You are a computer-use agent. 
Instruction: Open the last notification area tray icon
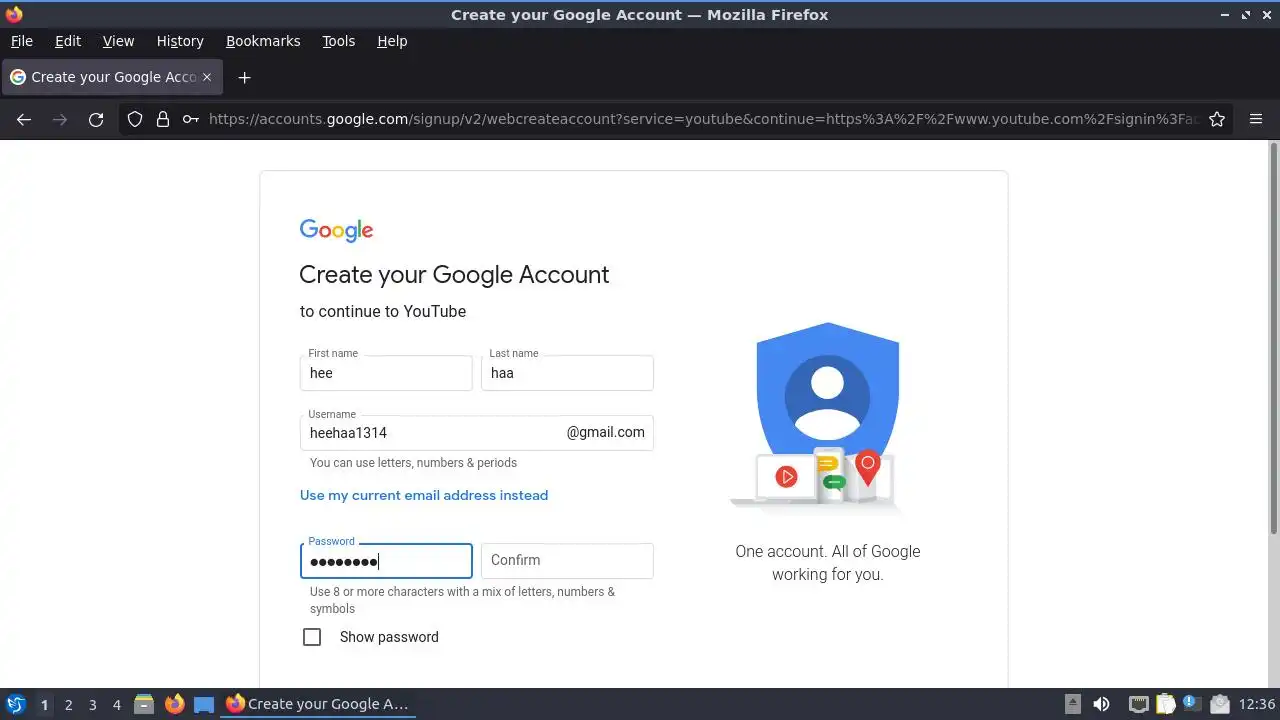tap(1219, 704)
